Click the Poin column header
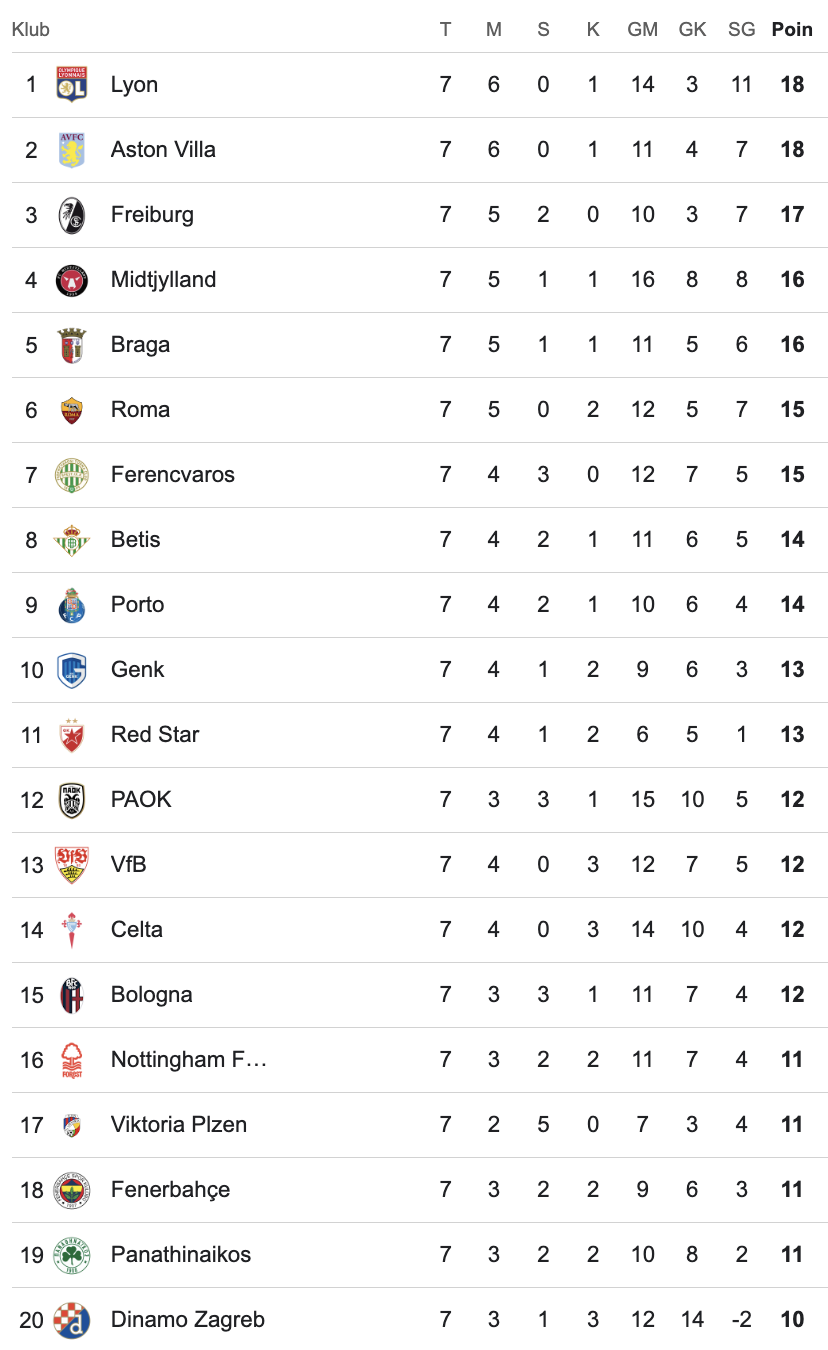 pyautogui.click(x=792, y=30)
